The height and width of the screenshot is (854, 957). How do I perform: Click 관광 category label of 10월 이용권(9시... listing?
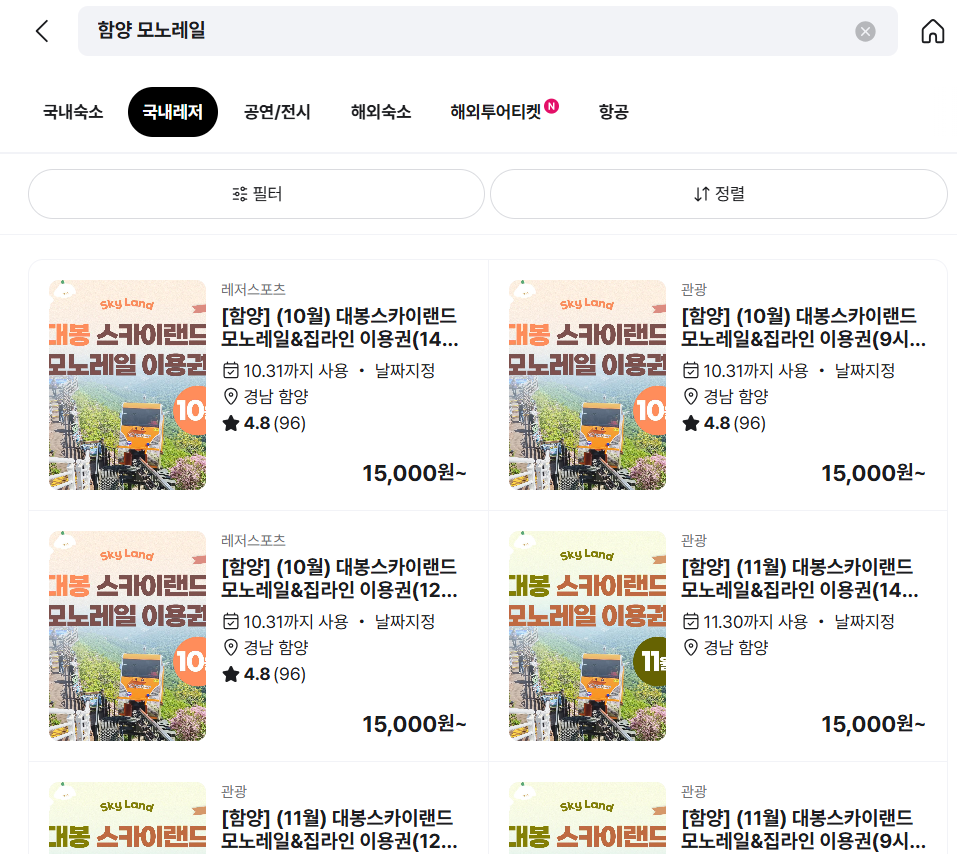tap(694, 289)
